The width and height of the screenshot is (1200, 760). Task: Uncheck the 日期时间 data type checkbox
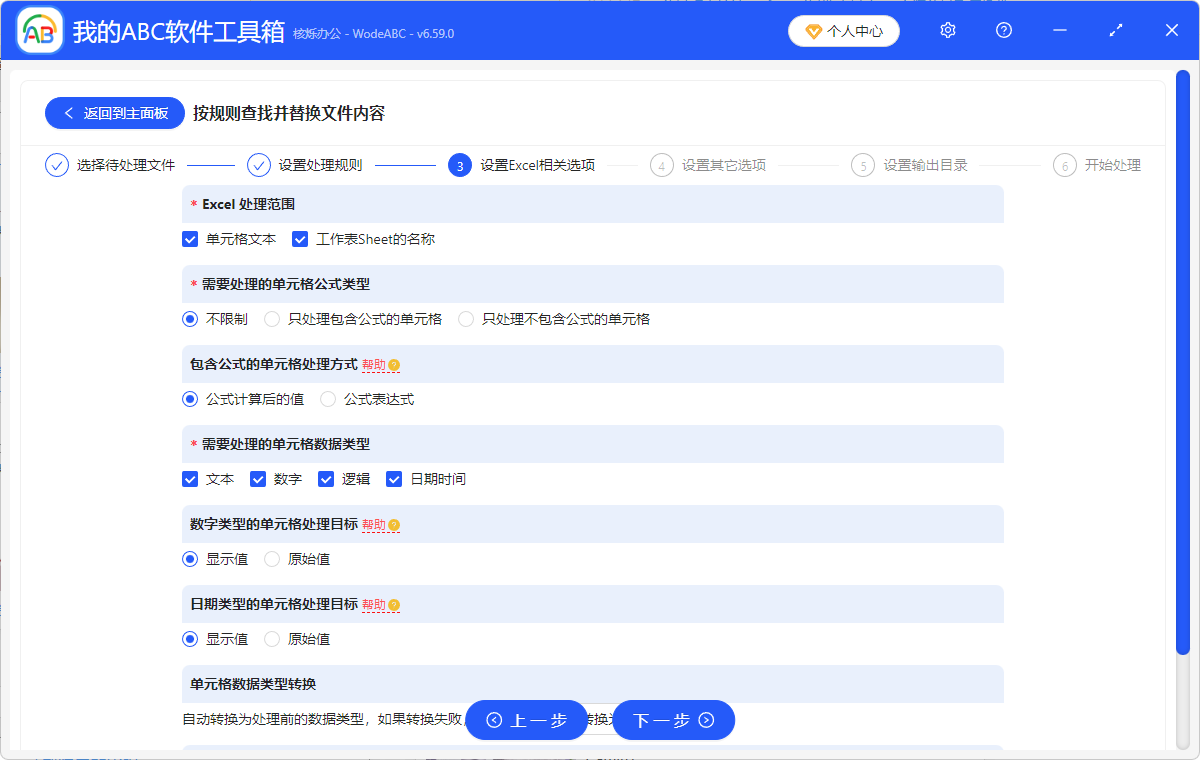point(394,478)
